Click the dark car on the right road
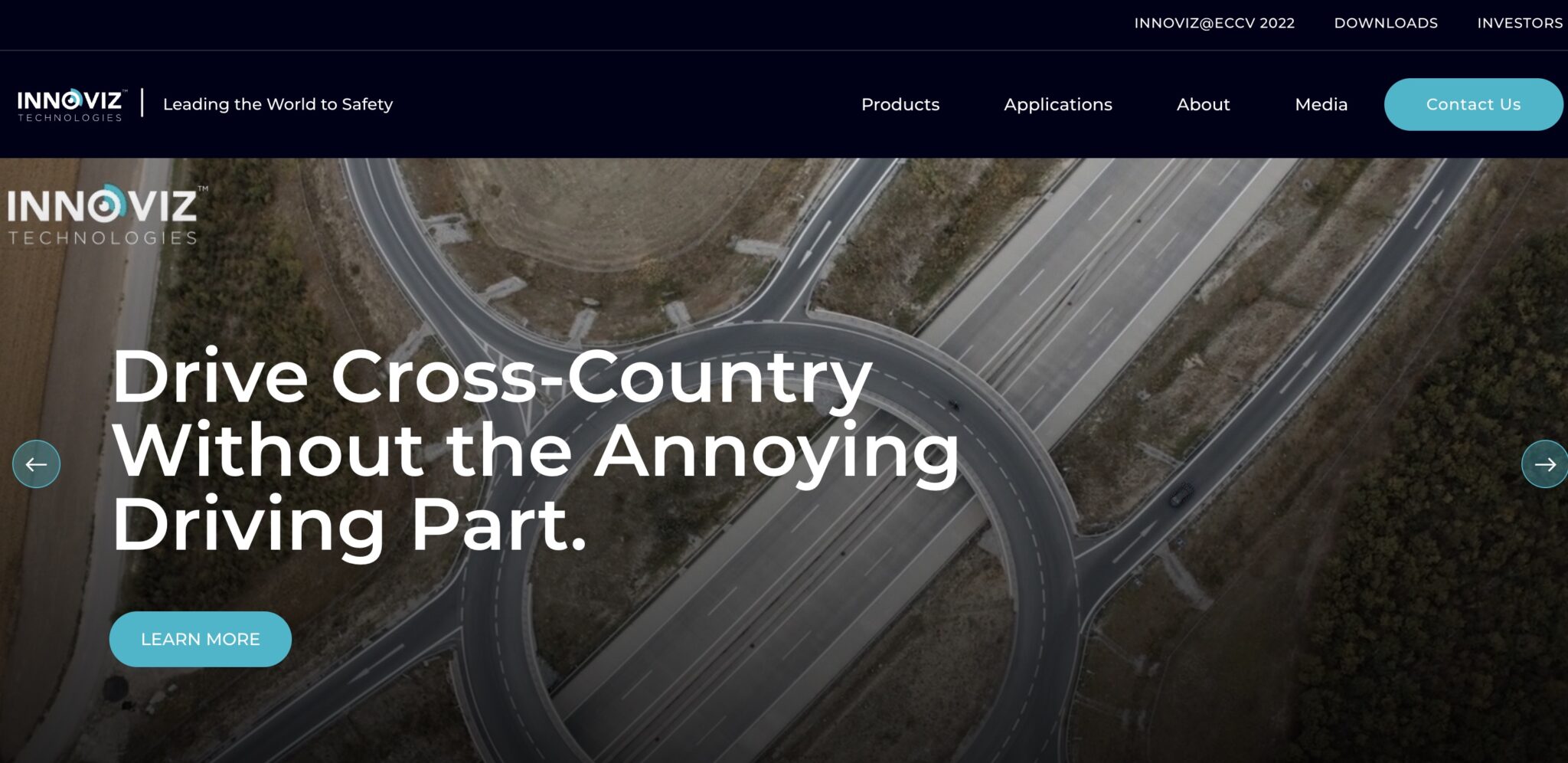The height and width of the screenshot is (763, 1568). point(1181,494)
